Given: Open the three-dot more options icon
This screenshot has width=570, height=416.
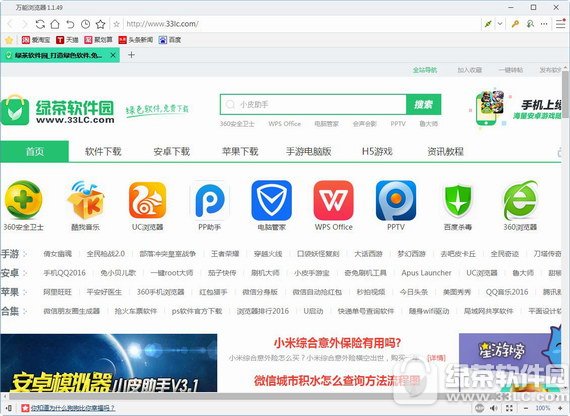Looking at the screenshot, I should click(x=544, y=24).
